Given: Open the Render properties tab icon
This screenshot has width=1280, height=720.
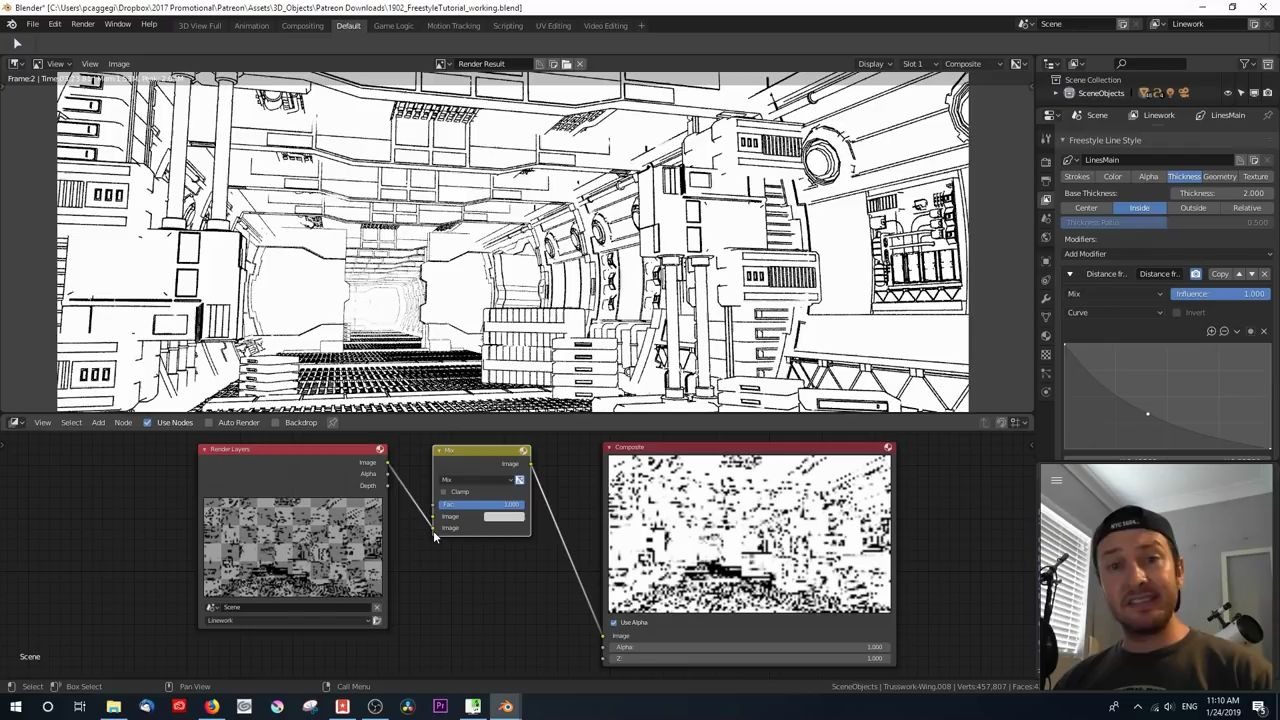Looking at the screenshot, I should 1046,161.
